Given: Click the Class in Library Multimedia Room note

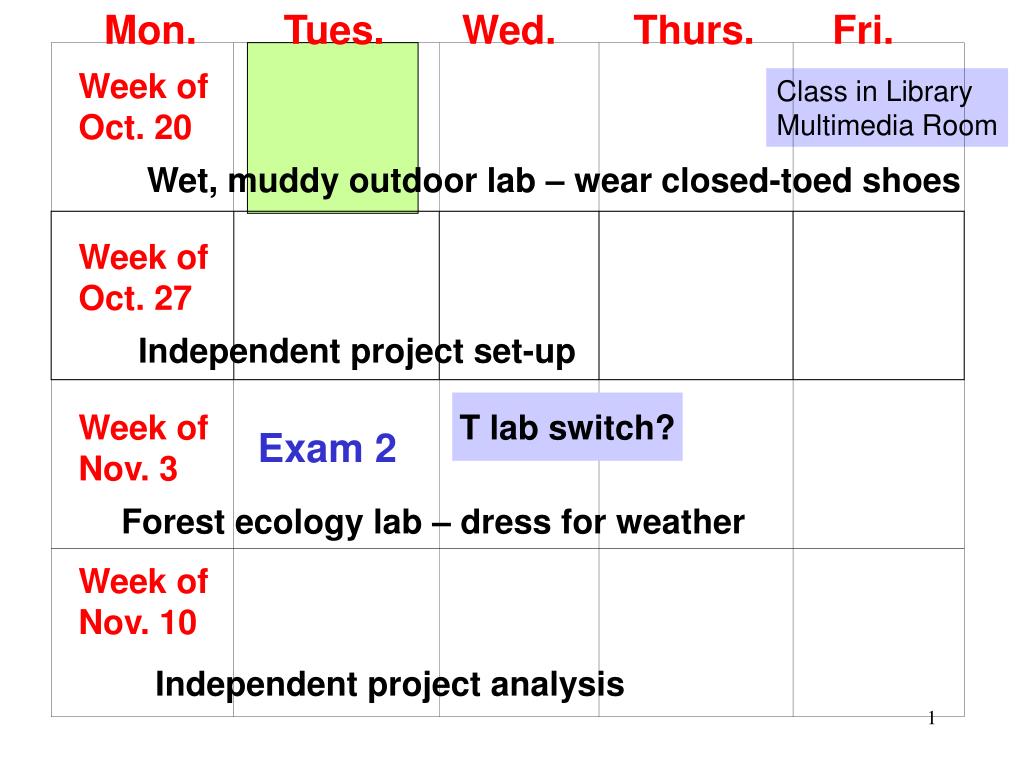Looking at the screenshot, I should coord(887,108).
